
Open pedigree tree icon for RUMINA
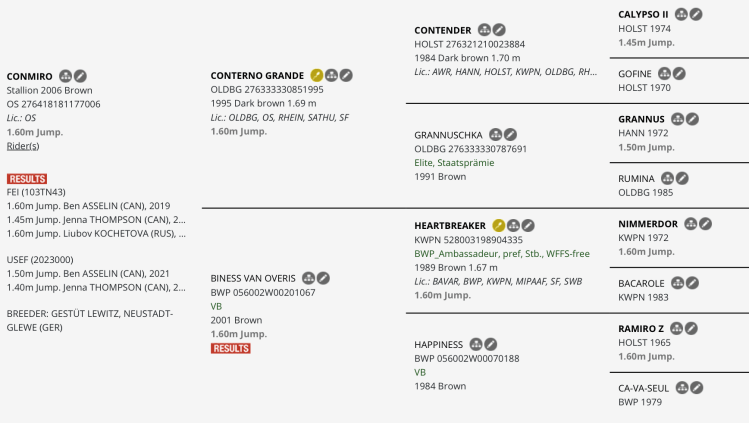pyautogui.click(x=668, y=178)
